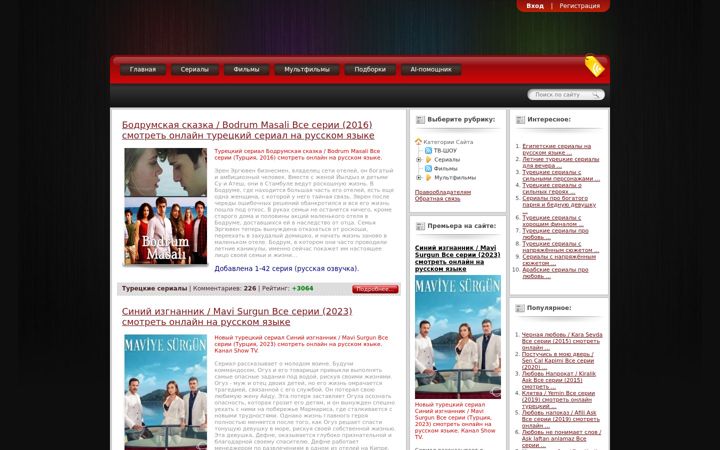
Task: Open Черная любовь / Kara Sevda popular link
Action: 562,341
